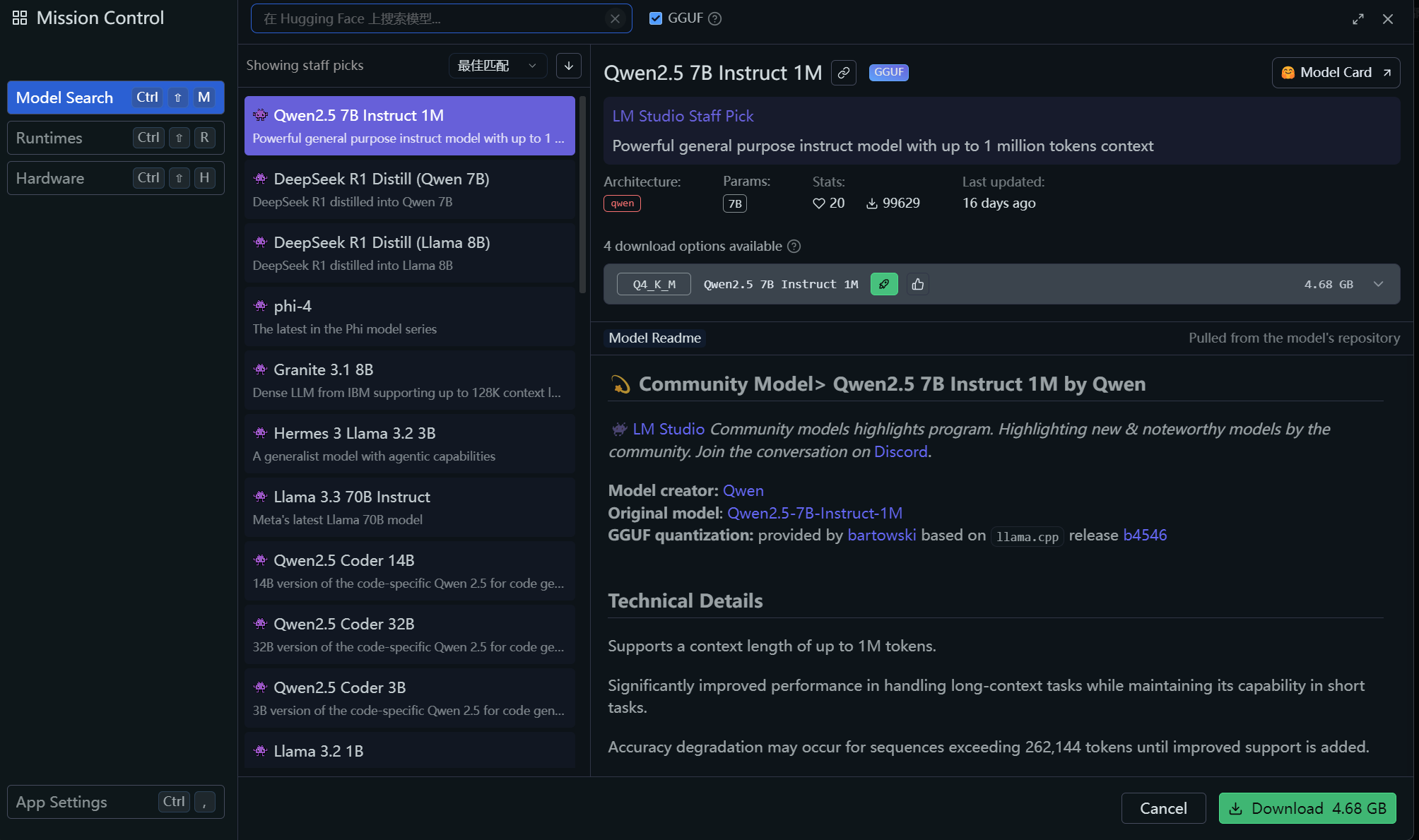This screenshot has width=1419, height=840.
Task: Switch to the Runtimes tab
Action: pyautogui.click(x=116, y=138)
